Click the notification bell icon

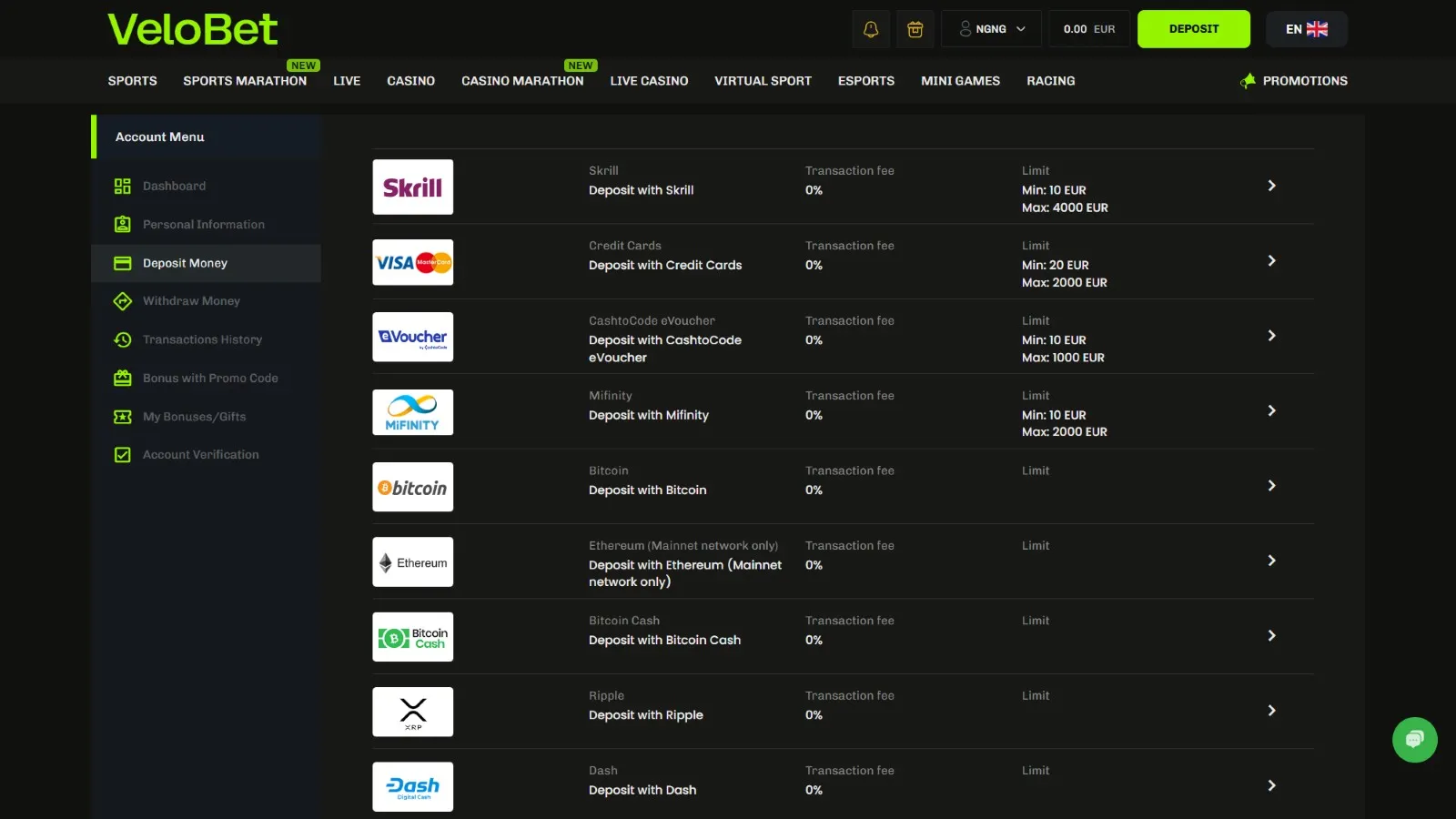click(871, 29)
